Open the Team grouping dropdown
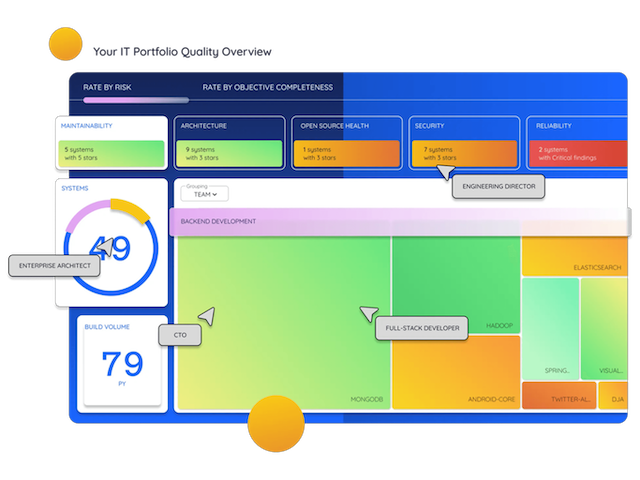640x480 pixels. click(204, 194)
